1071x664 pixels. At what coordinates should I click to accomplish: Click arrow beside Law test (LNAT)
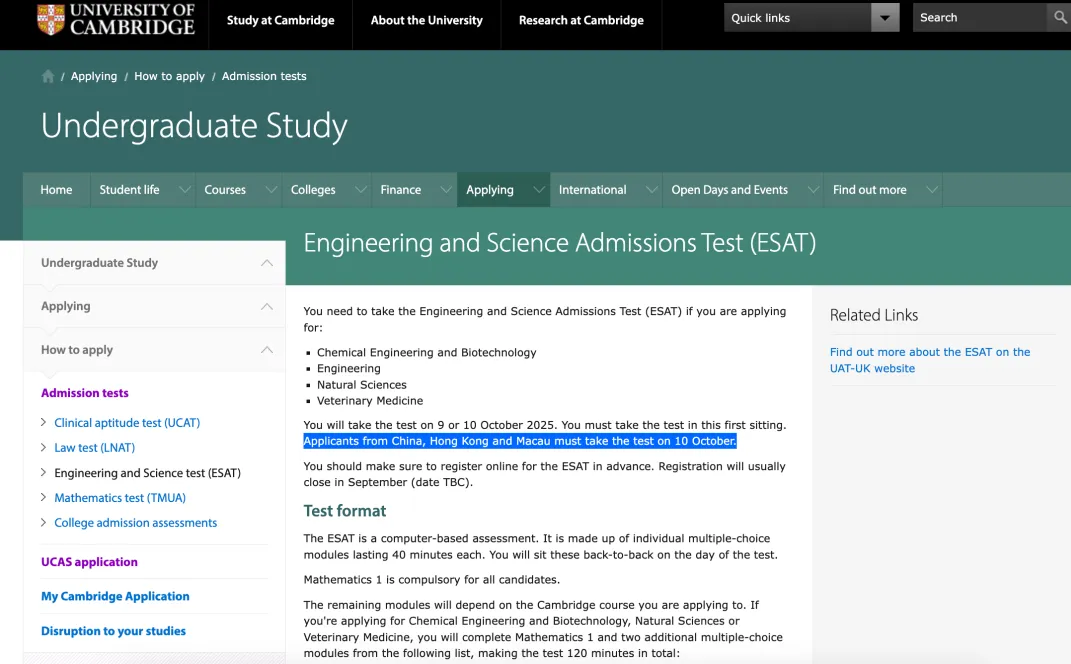(x=43, y=447)
